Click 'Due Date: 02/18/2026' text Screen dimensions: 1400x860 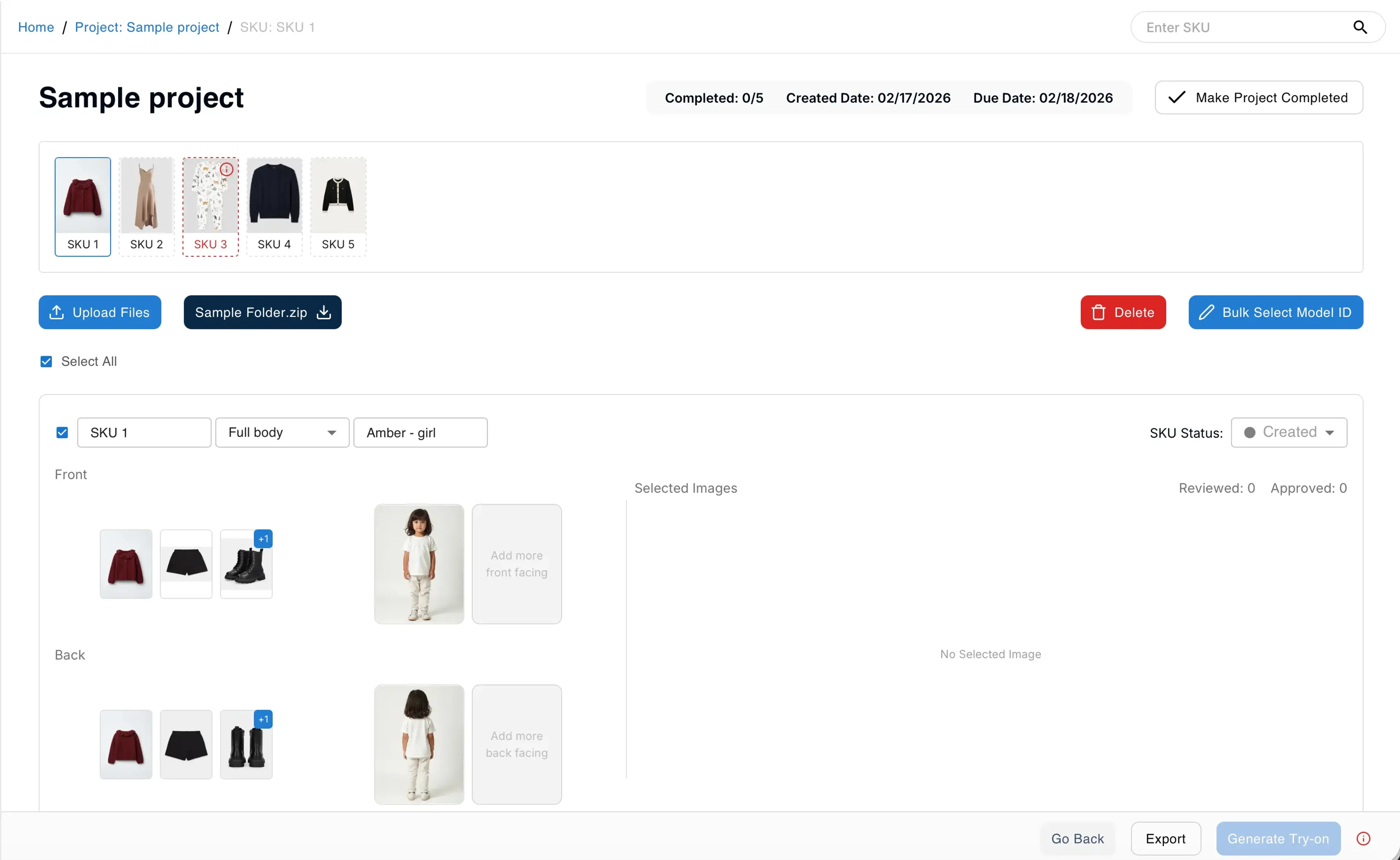(x=1042, y=98)
